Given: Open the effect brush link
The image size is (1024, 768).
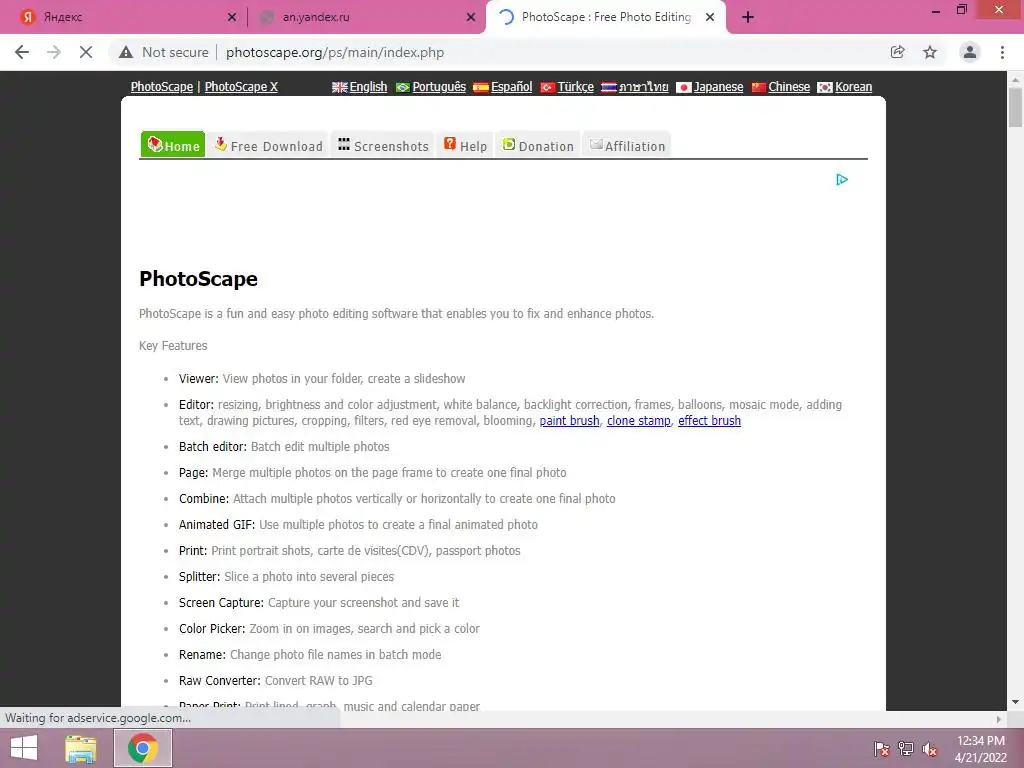Looking at the screenshot, I should (x=709, y=421).
